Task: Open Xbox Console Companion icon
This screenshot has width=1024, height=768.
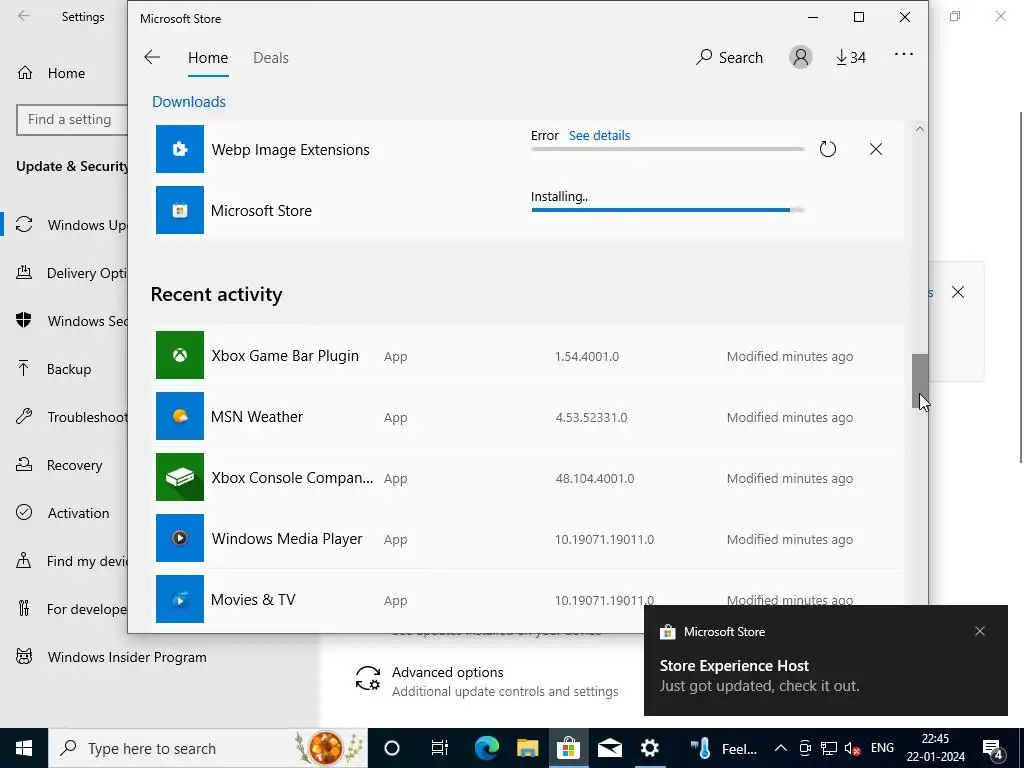Action: coord(180,477)
